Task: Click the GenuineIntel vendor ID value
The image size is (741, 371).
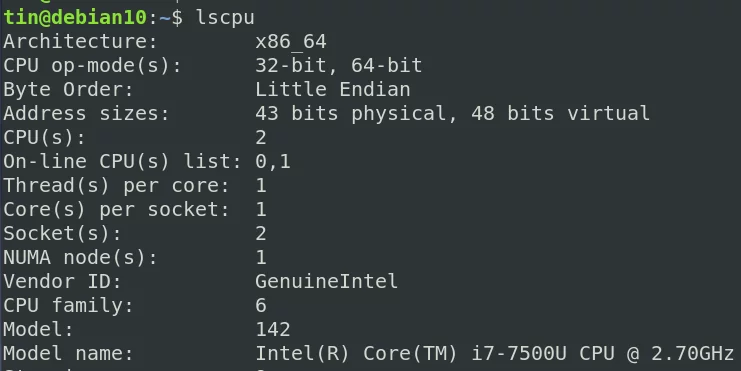Action: [x=327, y=282]
